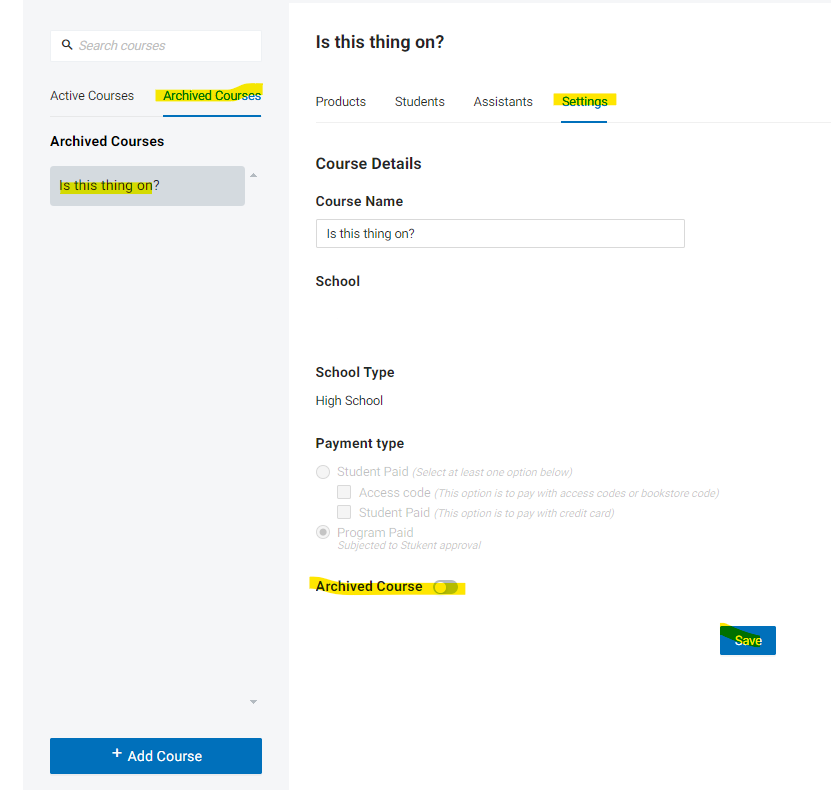Save the course settings
This screenshot has height=790, width=831.
click(748, 641)
